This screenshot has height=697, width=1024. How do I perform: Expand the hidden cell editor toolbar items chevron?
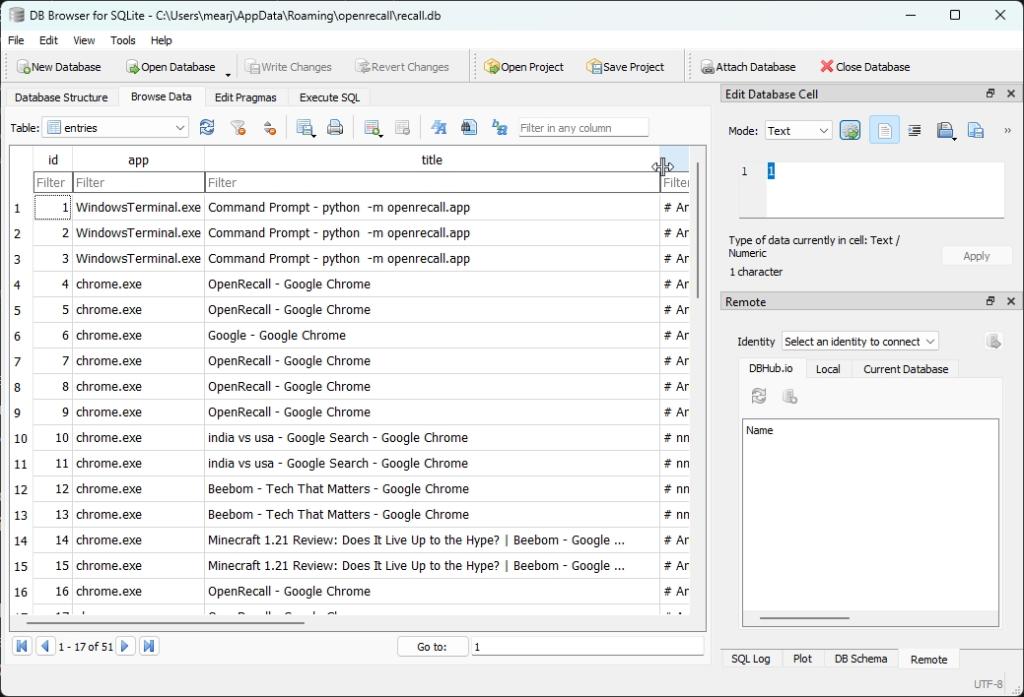(1007, 131)
